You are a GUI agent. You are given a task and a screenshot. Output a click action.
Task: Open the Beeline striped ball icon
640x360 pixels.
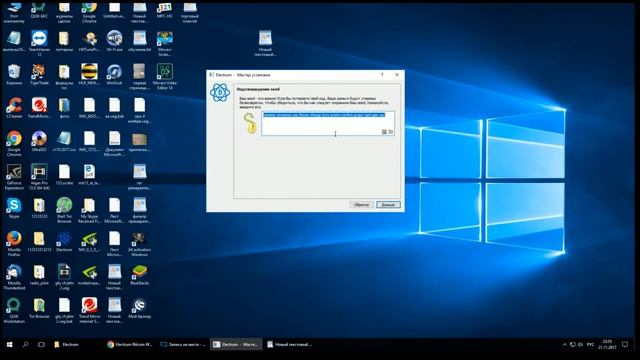(89, 75)
